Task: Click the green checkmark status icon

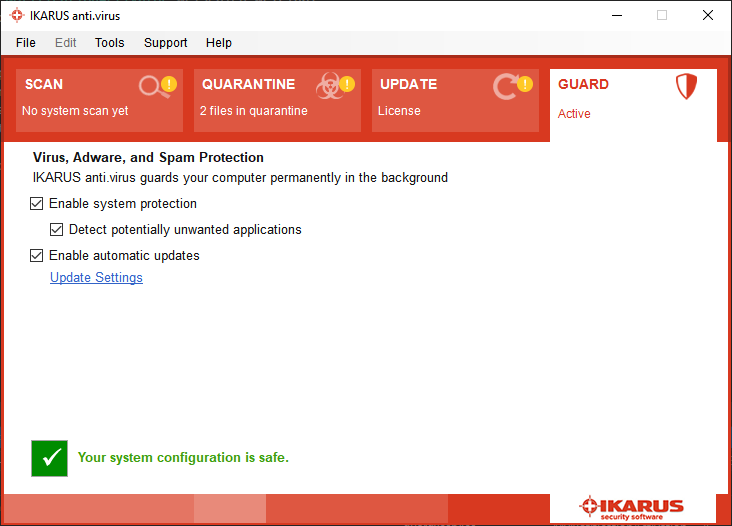Action: coord(49,458)
